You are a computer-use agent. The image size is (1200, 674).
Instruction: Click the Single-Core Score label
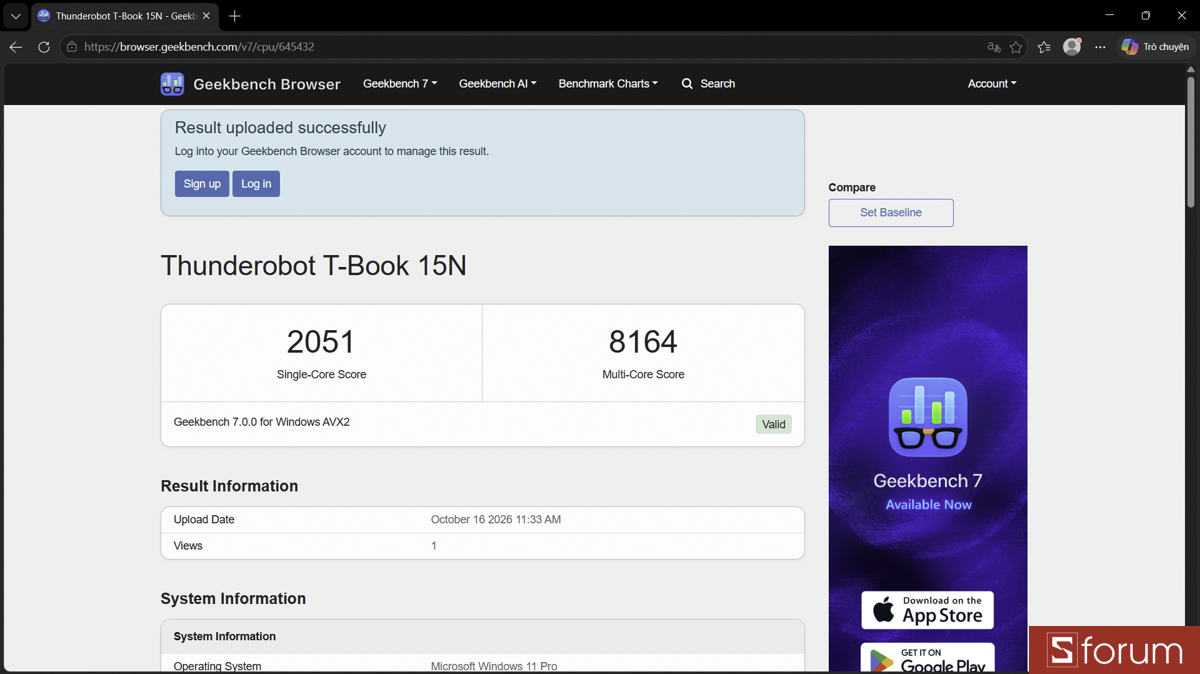click(321, 375)
